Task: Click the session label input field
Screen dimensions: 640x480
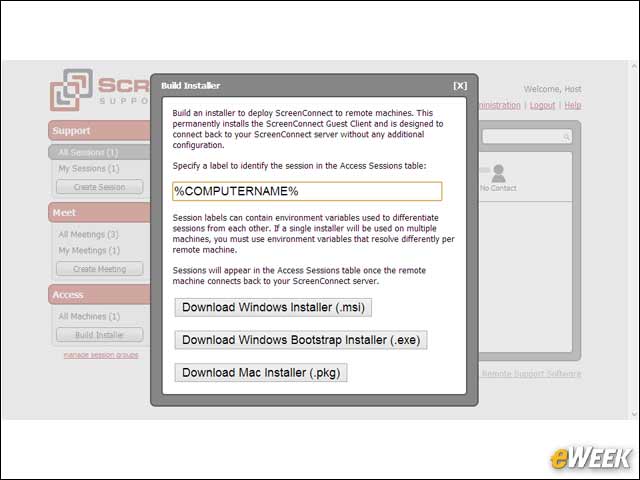Action: (x=307, y=191)
